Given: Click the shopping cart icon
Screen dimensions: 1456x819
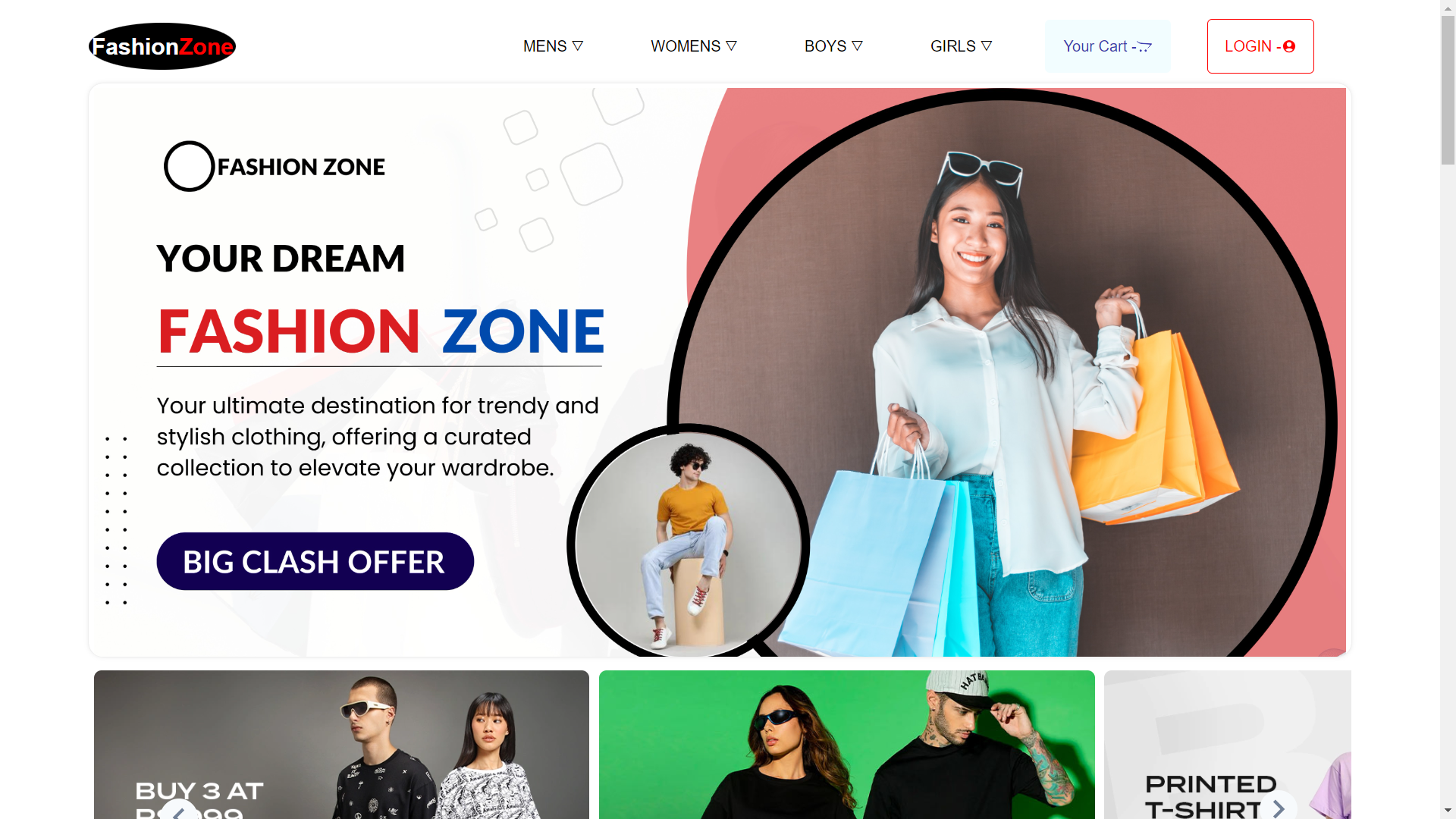Looking at the screenshot, I should [1145, 47].
